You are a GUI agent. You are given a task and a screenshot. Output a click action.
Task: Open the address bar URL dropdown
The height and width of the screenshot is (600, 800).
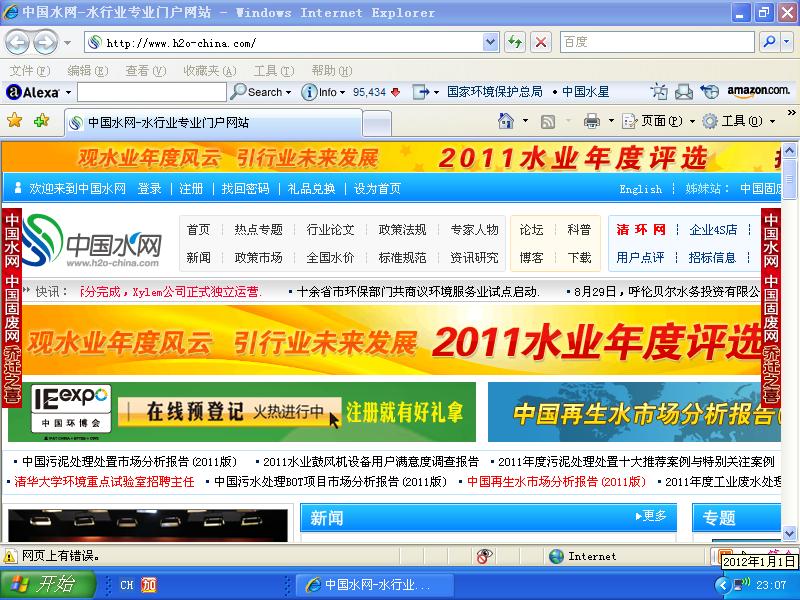pyautogui.click(x=490, y=42)
